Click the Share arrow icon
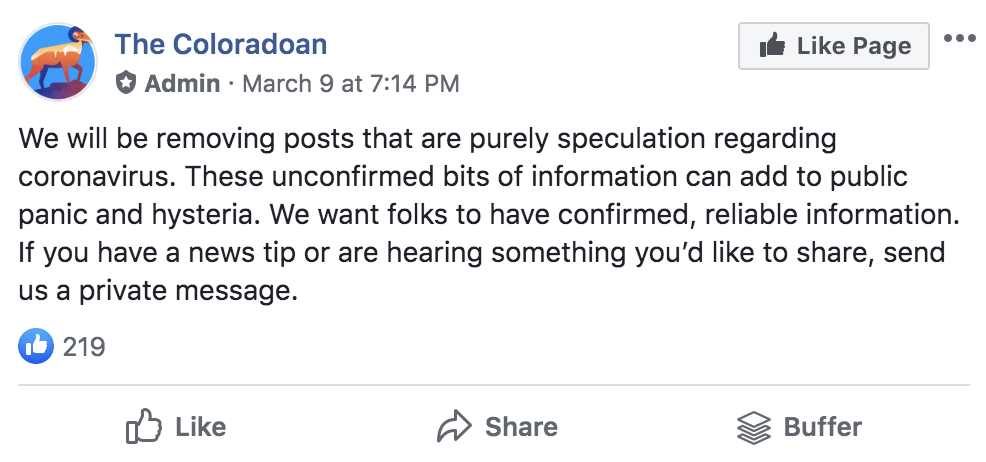 [454, 427]
